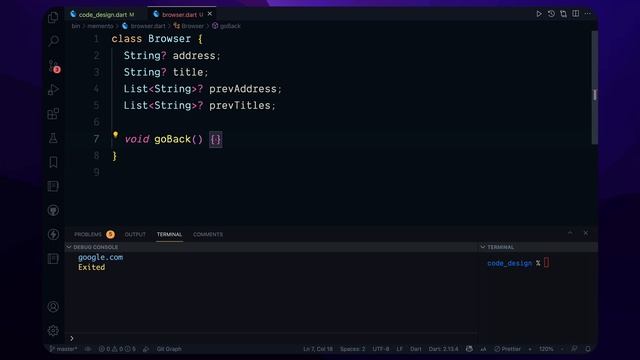The image size is (640, 360).
Task: Click the bin breadcrumb segment
Action: 76,26
